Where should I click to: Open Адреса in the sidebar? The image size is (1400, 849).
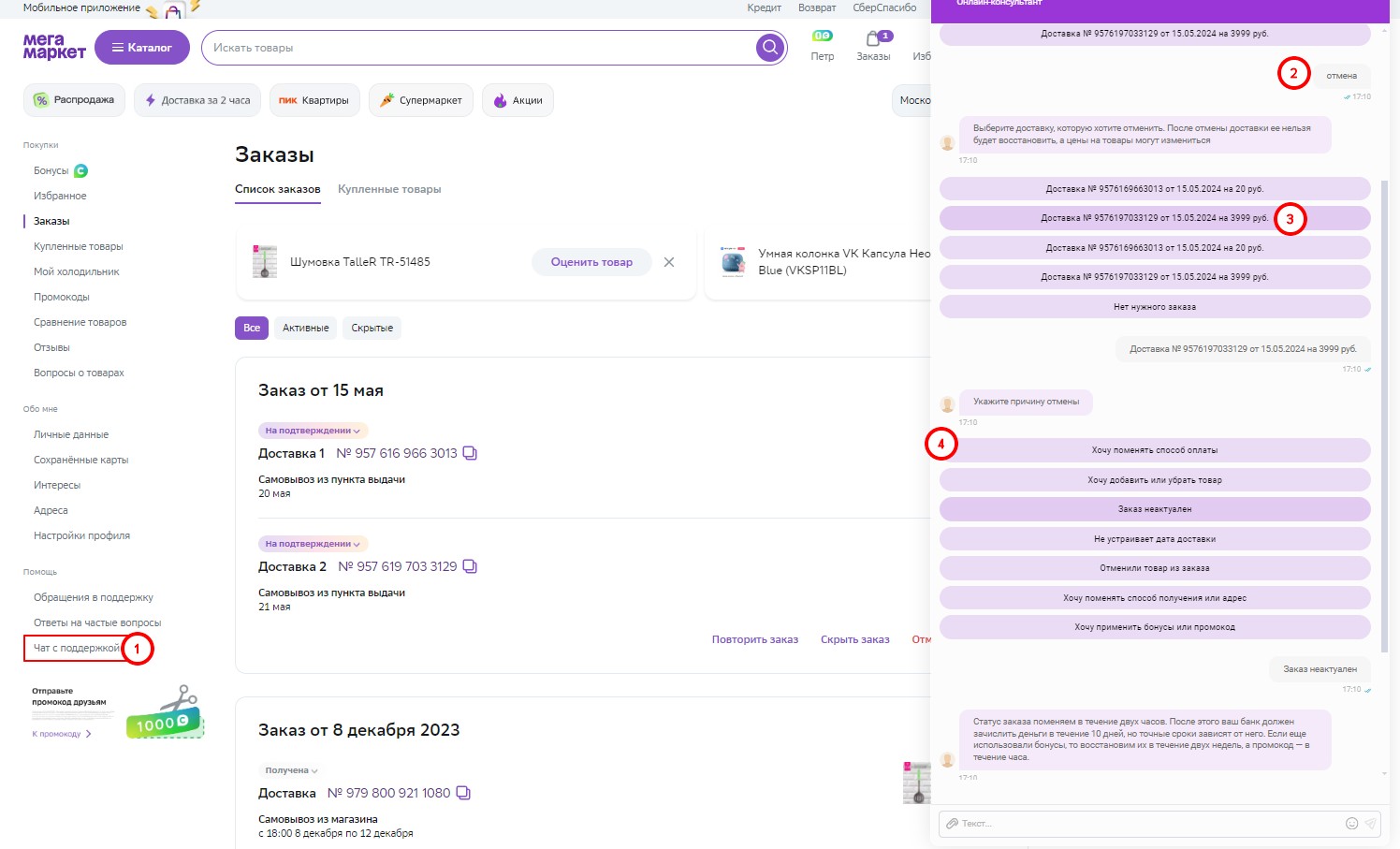pos(51,510)
